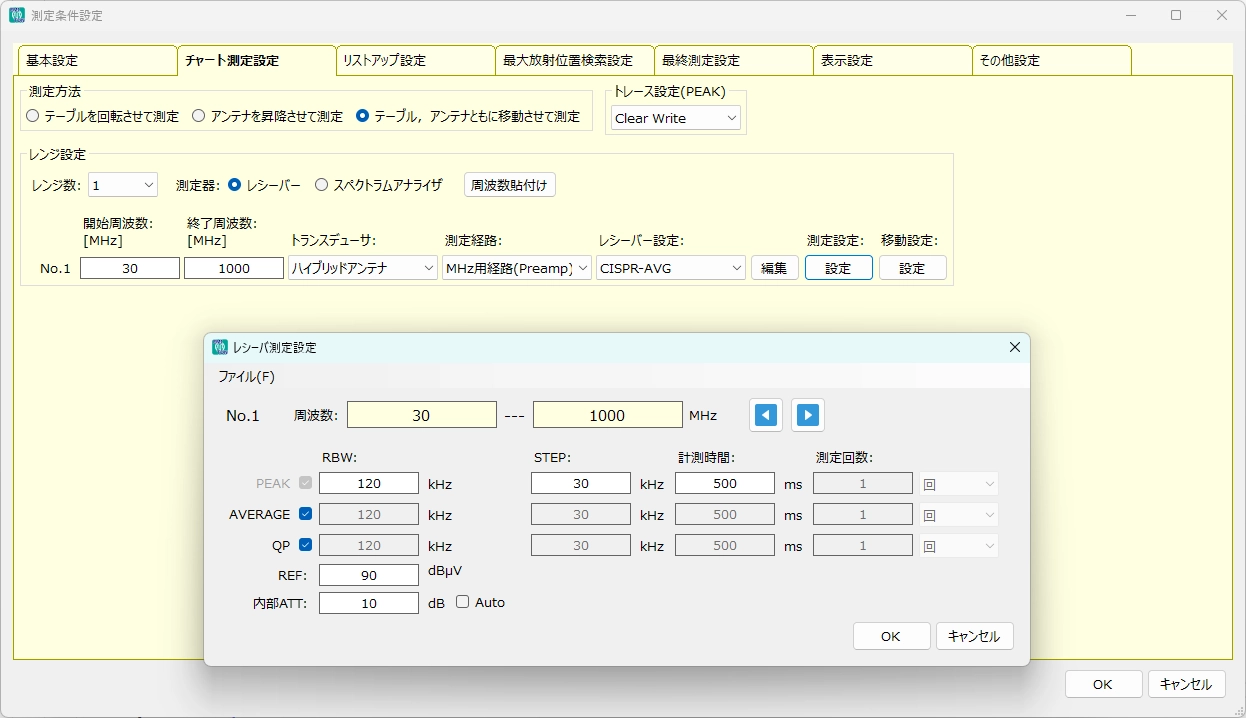The height and width of the screenshot is (718, 1246).
Task: Open the ハイブリッドアンテナ transducer dropdown
Action: [x=363, y=268]
